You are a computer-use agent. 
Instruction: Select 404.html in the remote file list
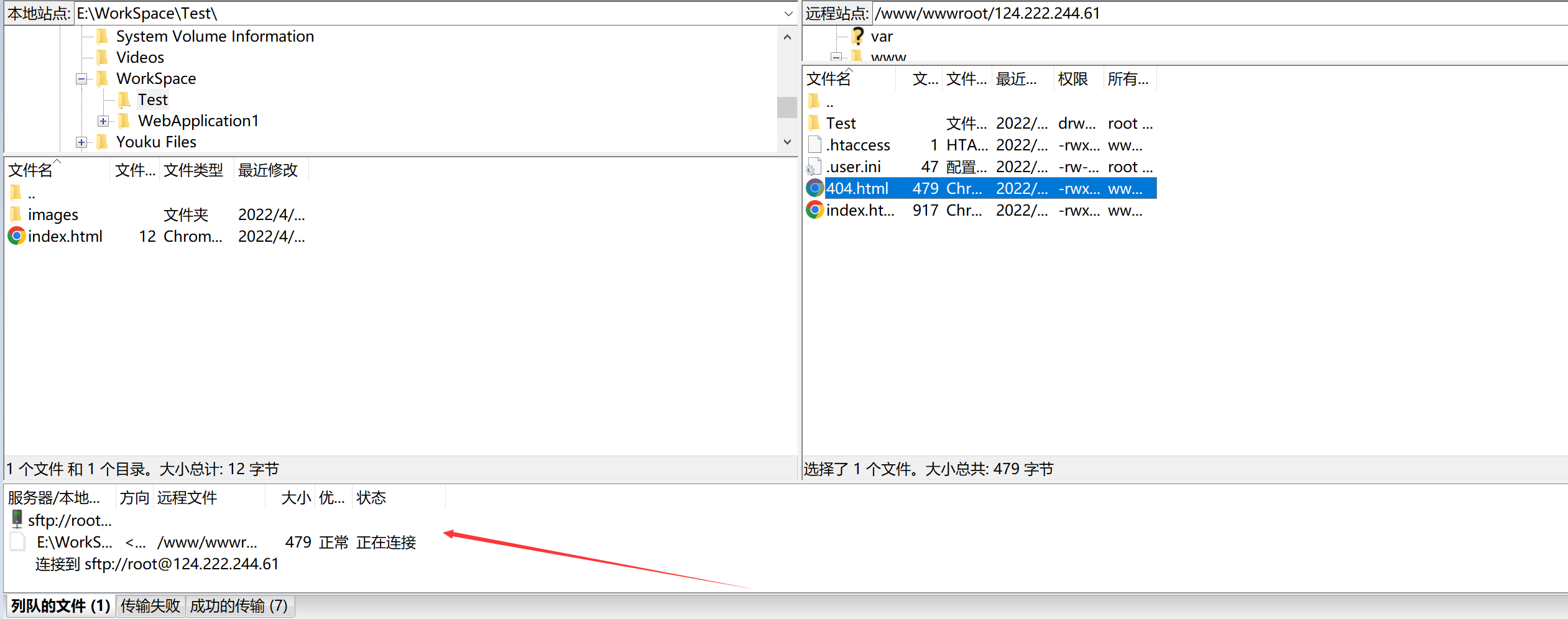click(857, 188)
